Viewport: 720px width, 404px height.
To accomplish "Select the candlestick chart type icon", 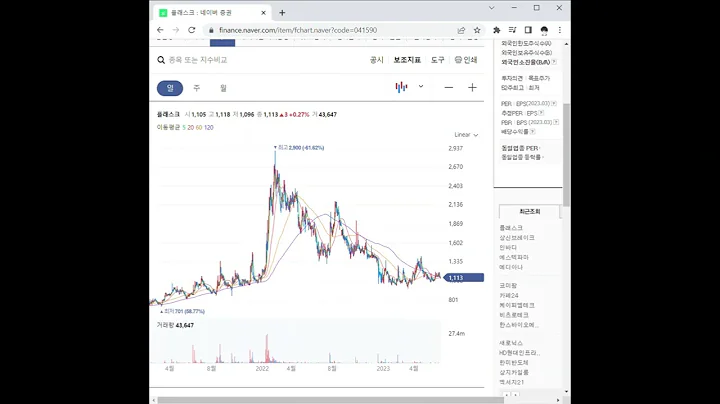I will [x=401, y=87].
